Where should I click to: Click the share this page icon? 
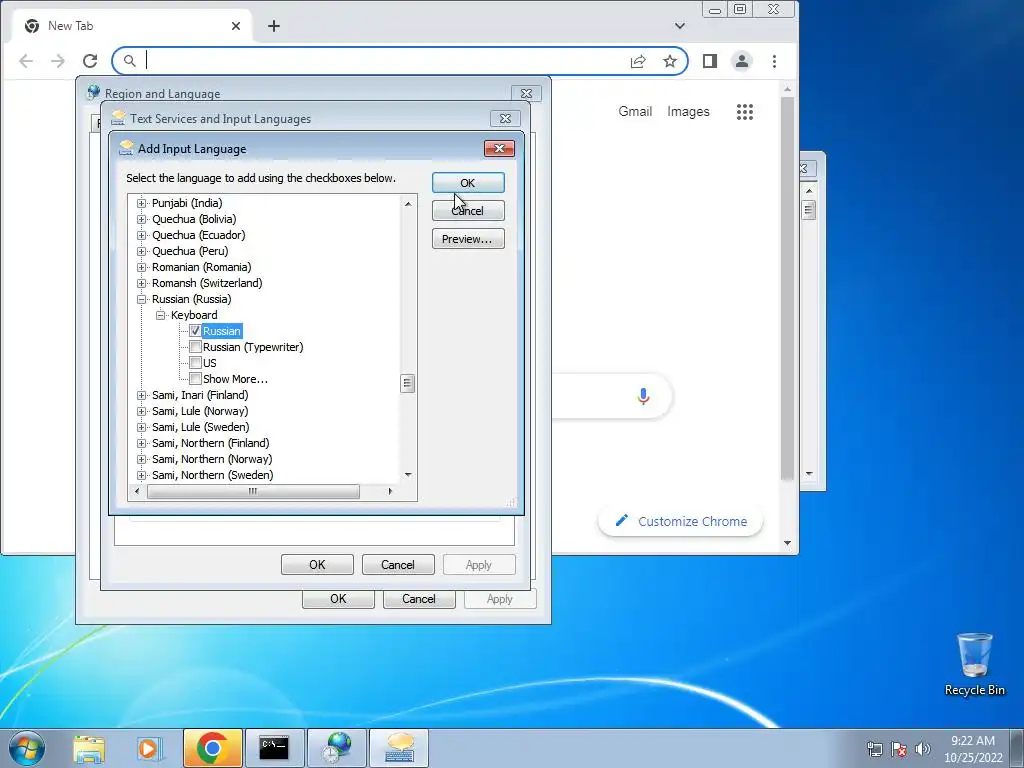click(638, 61)
